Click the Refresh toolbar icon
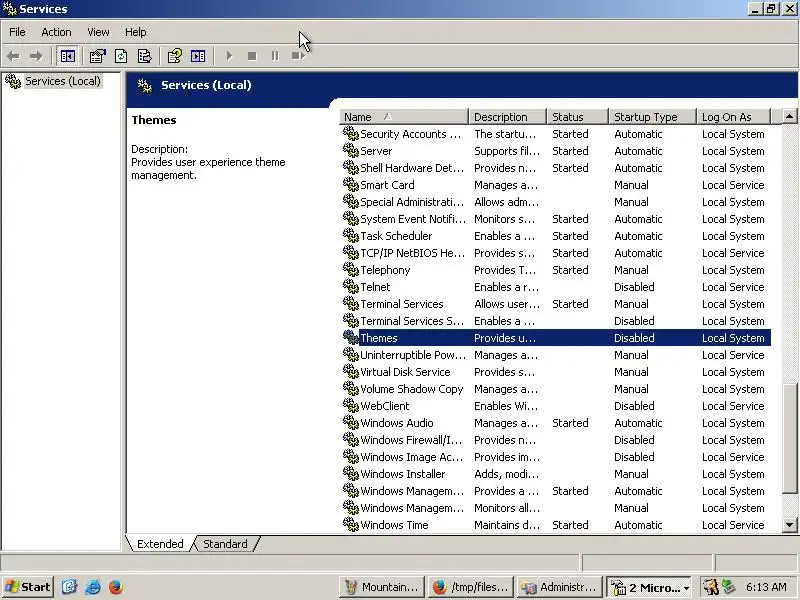 [121, 56]
